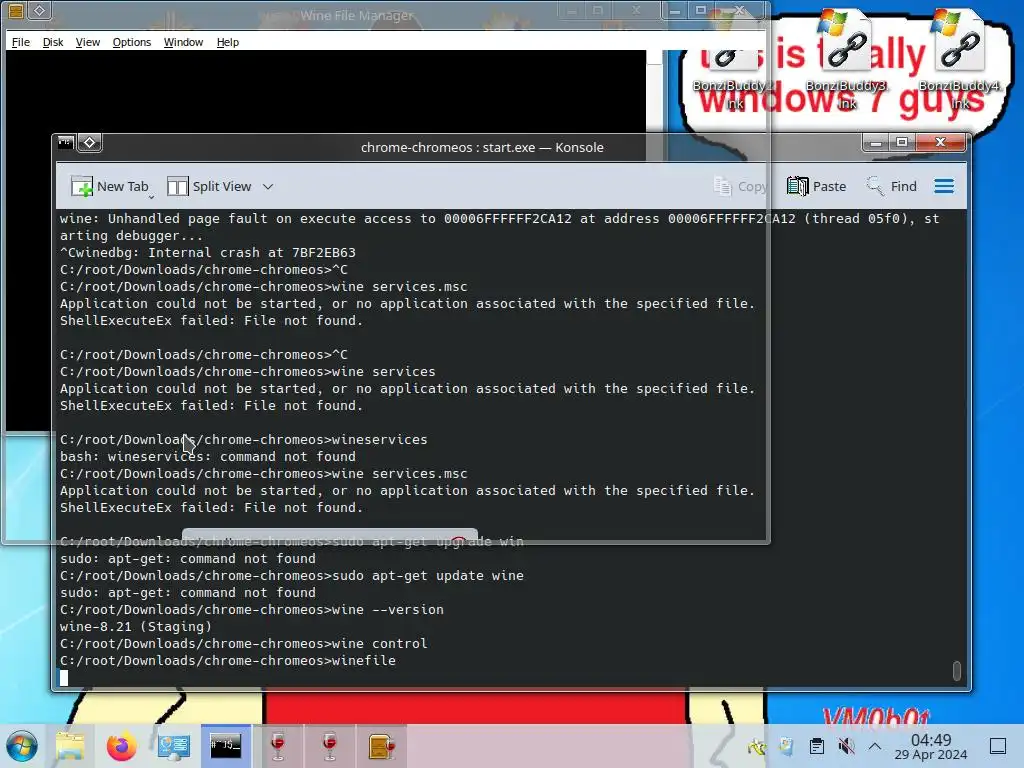The height and width of the screenshot is (768, 1024).
Task: Click the 'Cwinedbg: Internal crash' line
Action: [x=208, y=252]
